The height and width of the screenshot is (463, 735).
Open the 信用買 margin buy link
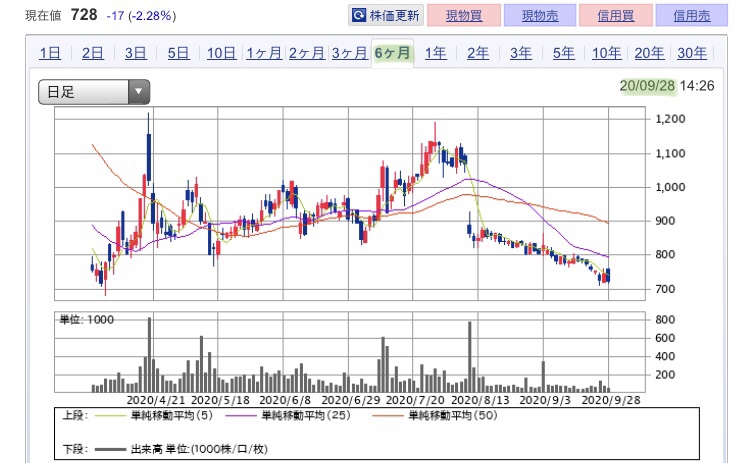(615, 15)
